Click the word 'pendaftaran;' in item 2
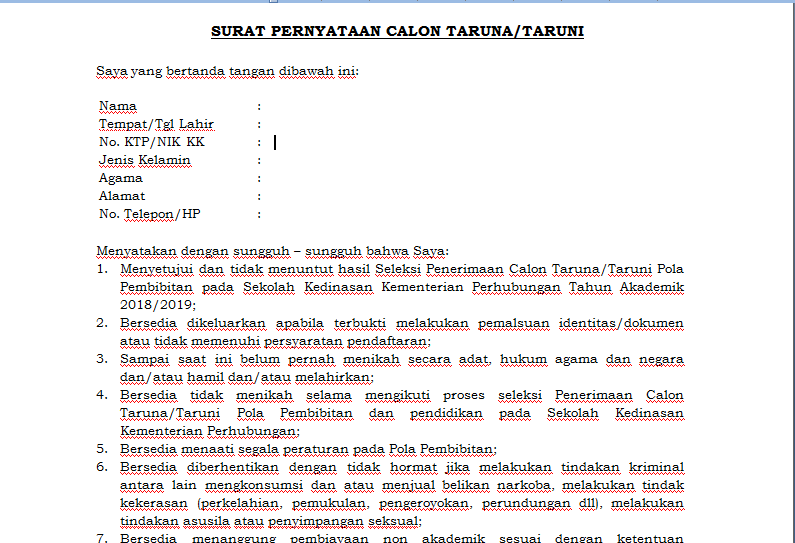 (x=389, y=342)
